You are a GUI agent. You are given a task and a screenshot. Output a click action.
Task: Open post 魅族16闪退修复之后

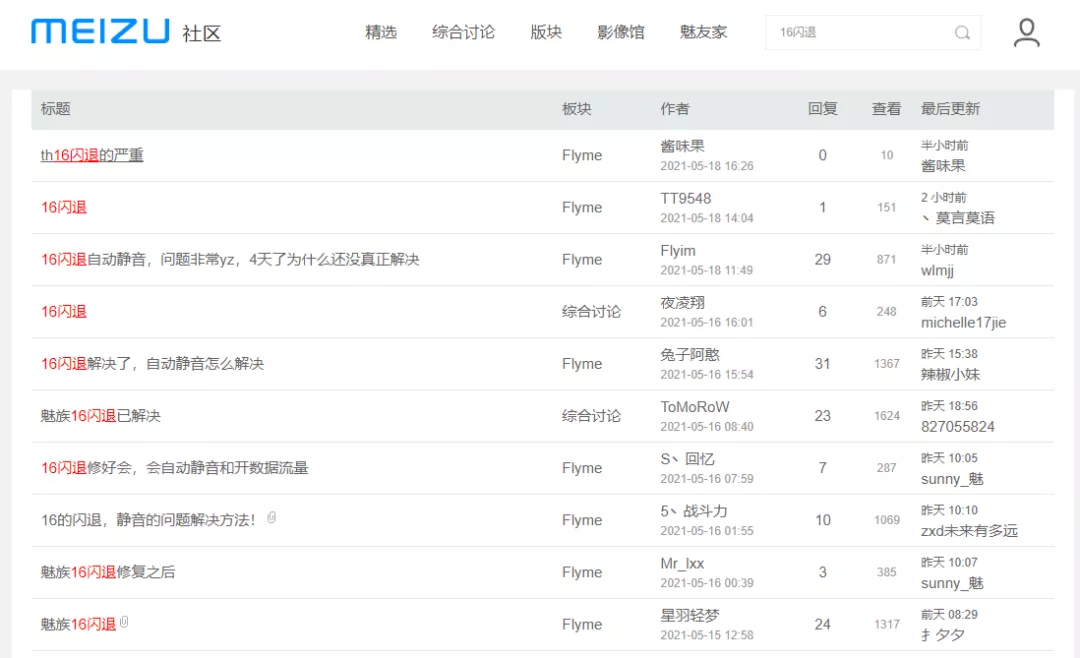[x=107, y=572]
